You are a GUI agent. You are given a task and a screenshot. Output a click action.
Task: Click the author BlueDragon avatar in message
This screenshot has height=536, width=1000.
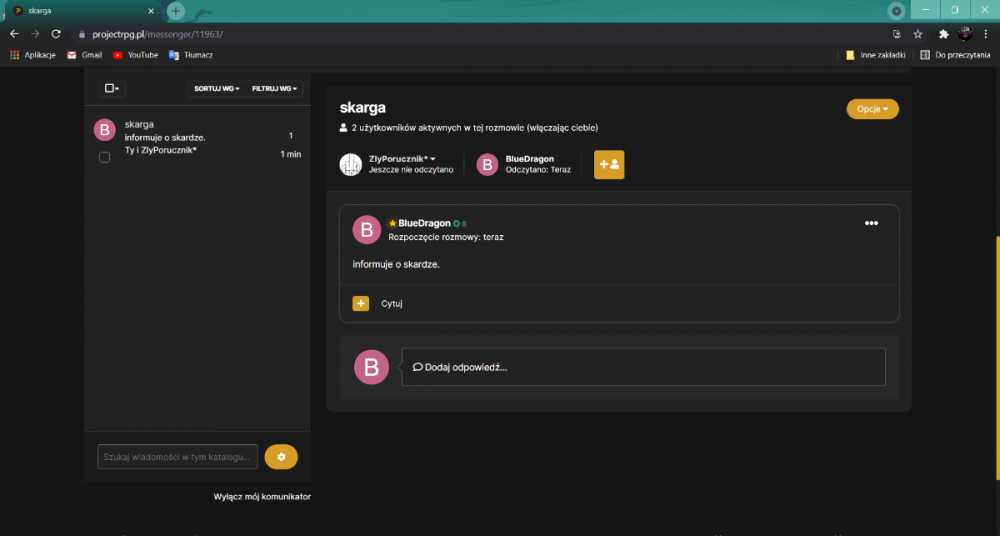(x=367, y=230)
